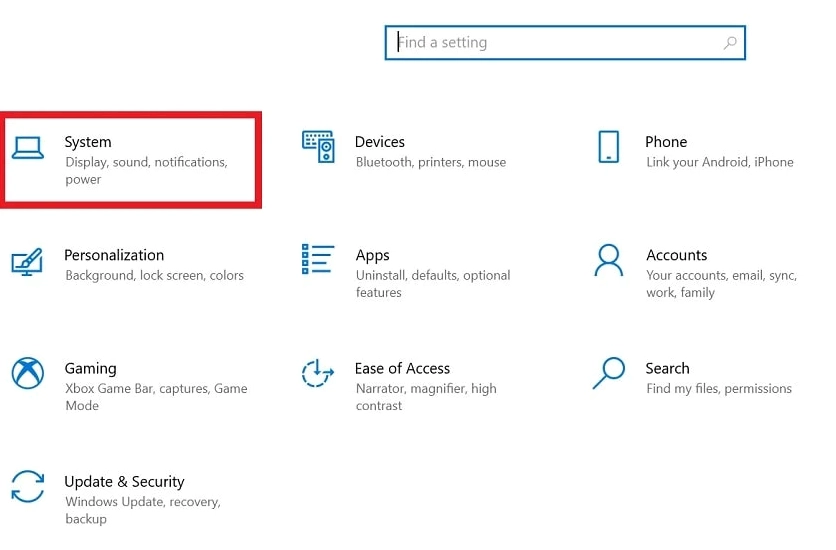Click the Search category magnifier icon
Image resolution: width=836 pixels, height=550 pixels.
click(x=608, y=373)
